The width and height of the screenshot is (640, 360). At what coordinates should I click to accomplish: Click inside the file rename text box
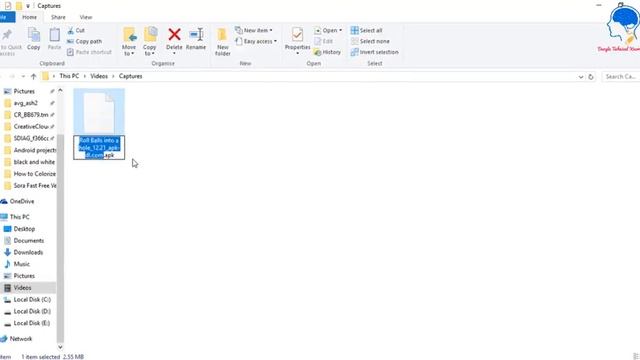click(x=99, y=148)
